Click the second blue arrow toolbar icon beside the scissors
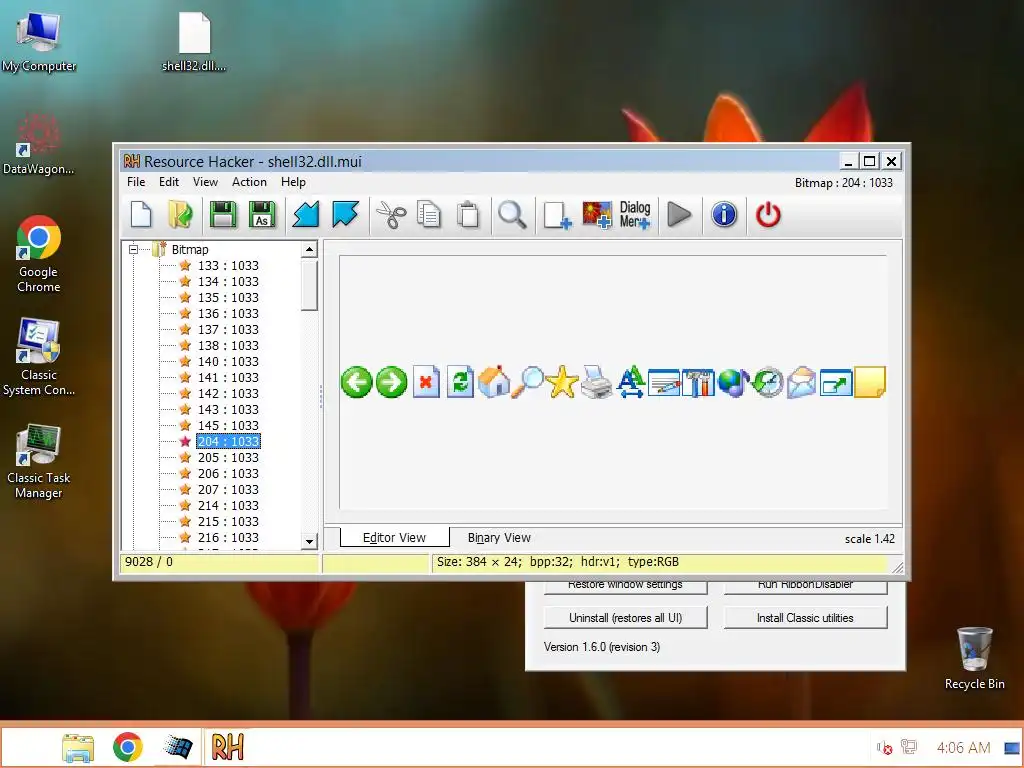Screen dimensions: 1024x768 [x=345, y=215]
